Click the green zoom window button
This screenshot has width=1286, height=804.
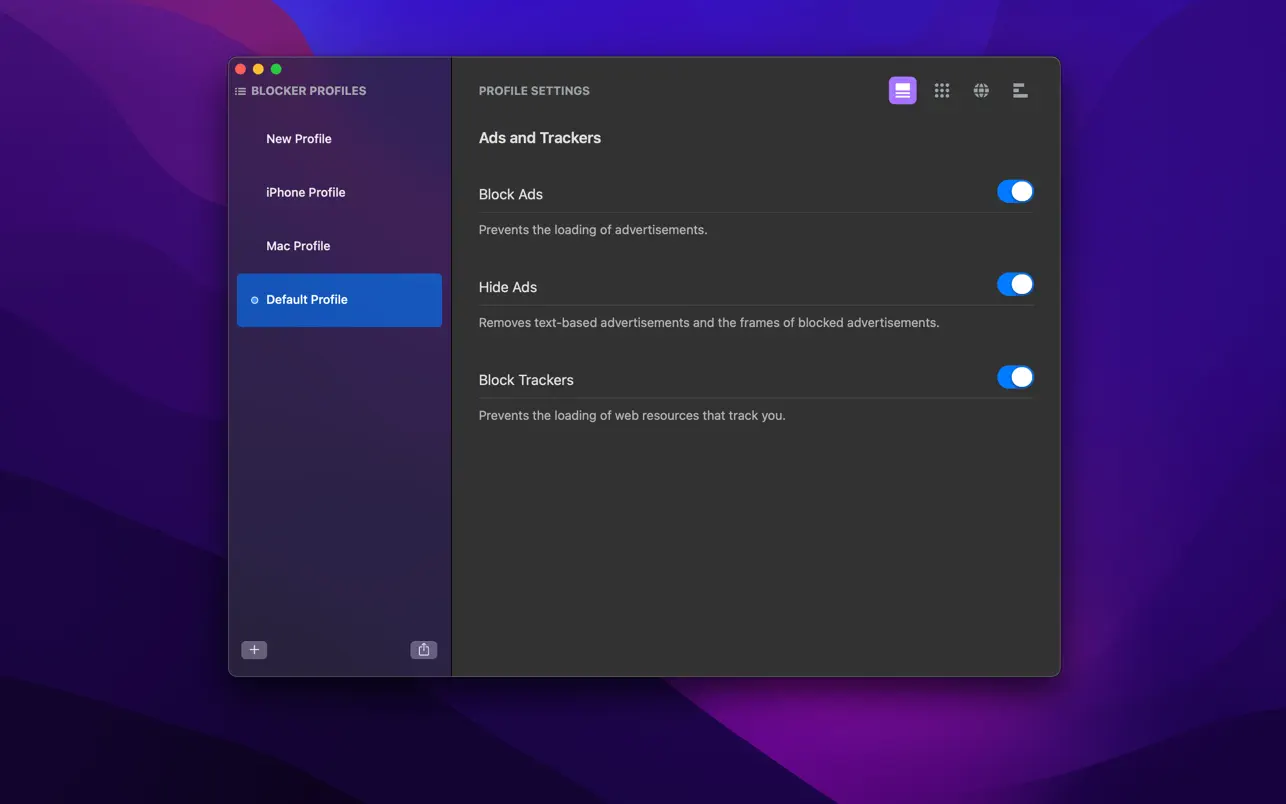pyautogui.click(x=276, y=69)
